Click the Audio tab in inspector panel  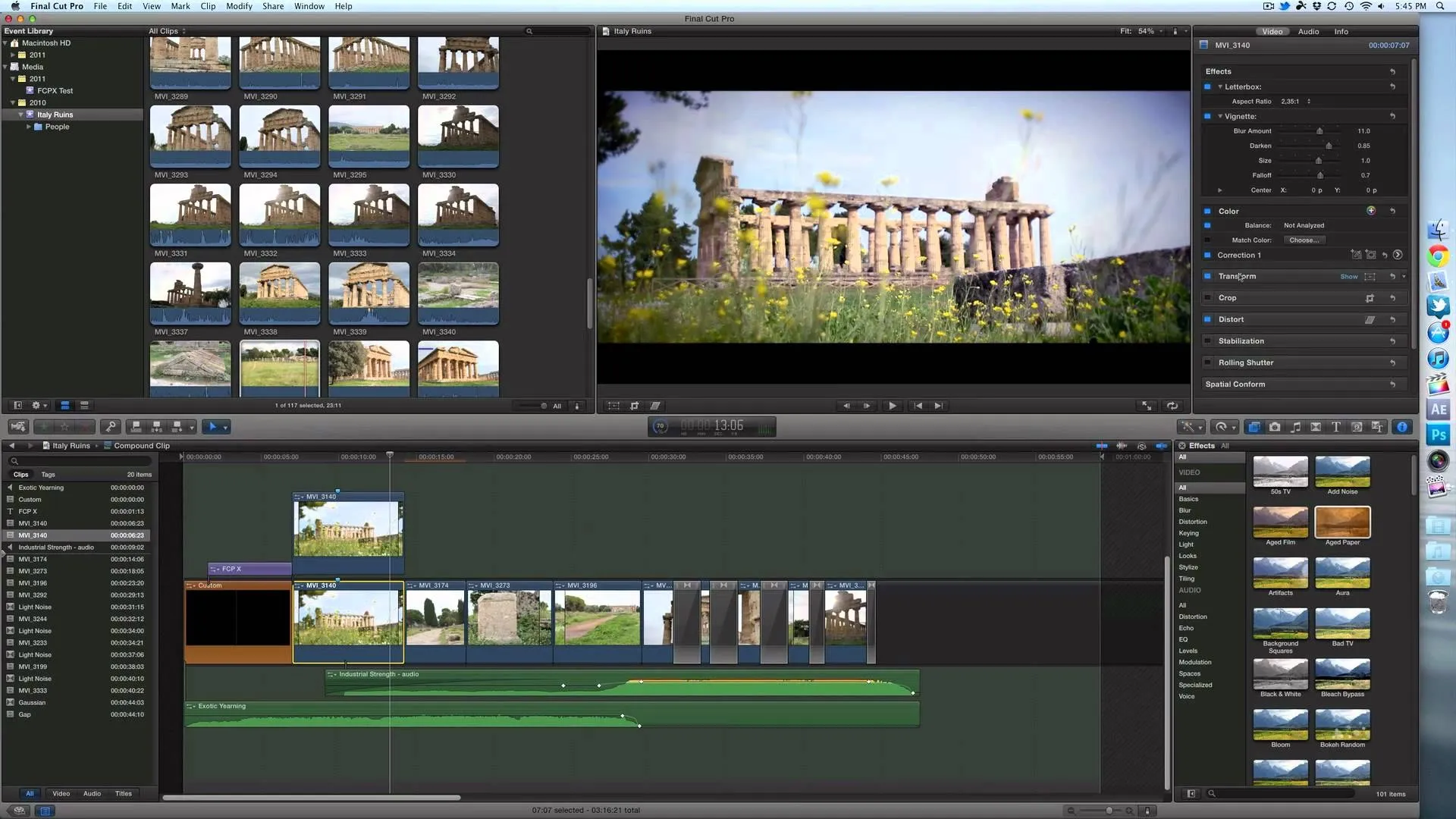[1308, 31]
